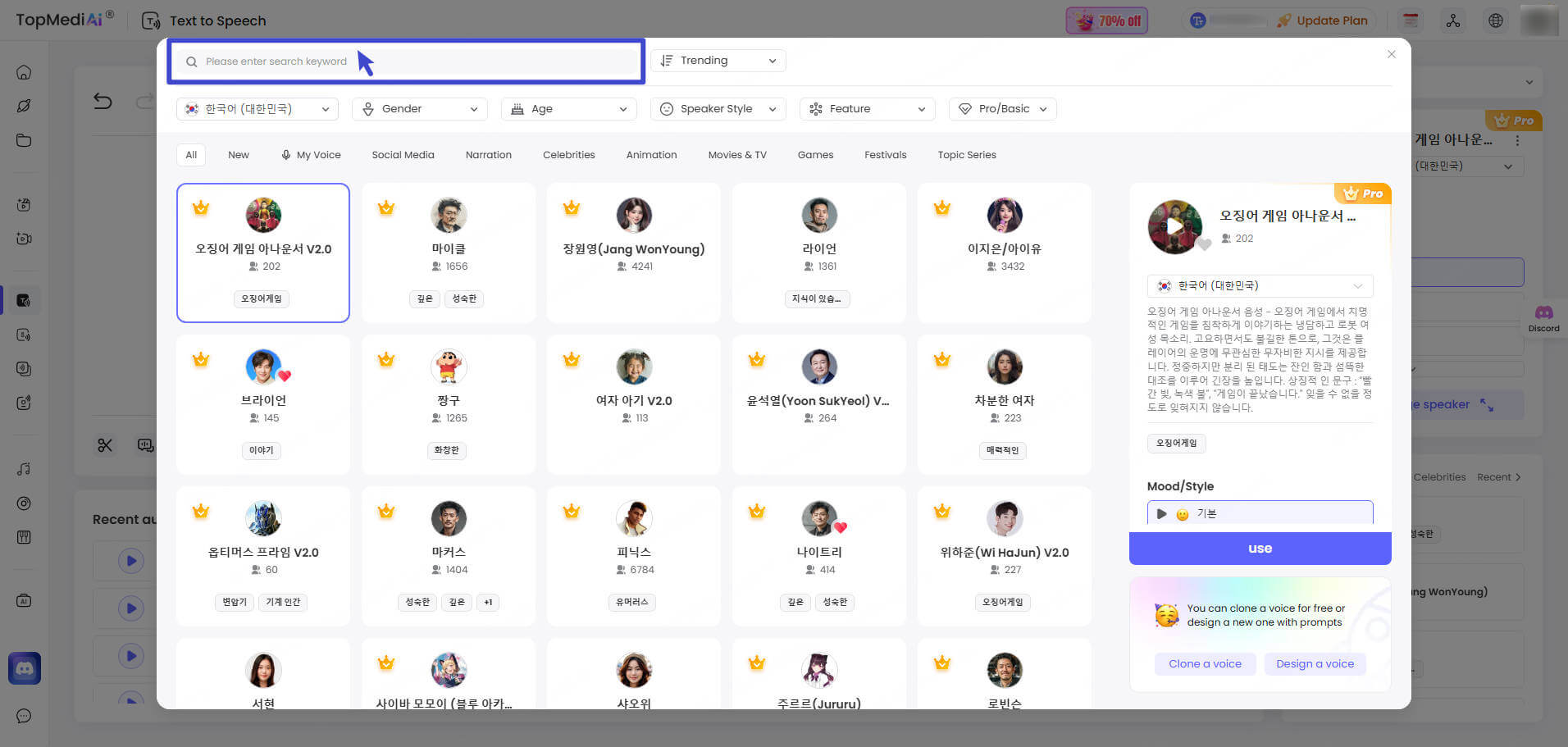
Task: Toggle heart on selected voice preview avatar
Action: click(1204, 244)
